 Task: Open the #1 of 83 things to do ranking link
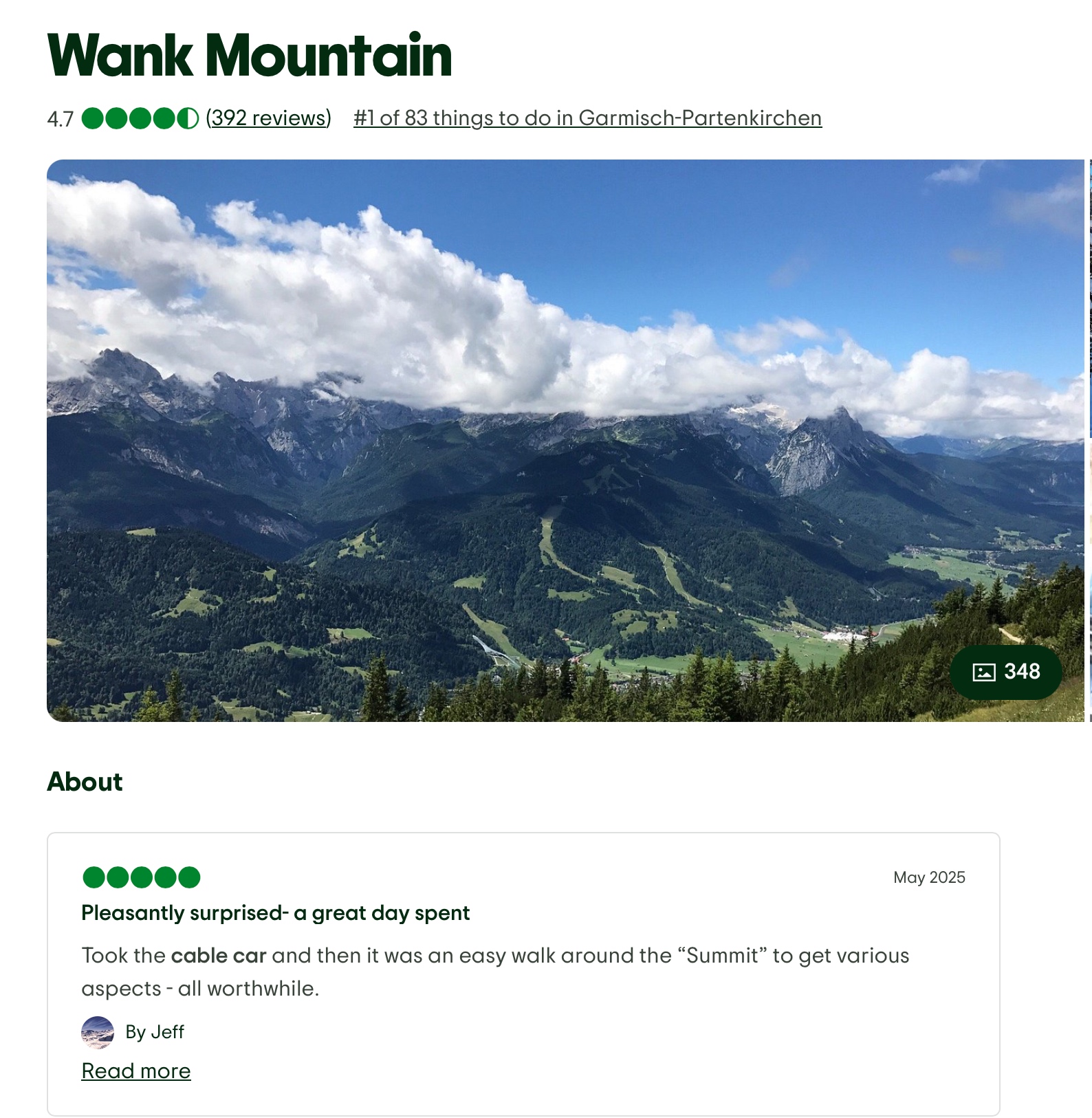click(x=587, y=118)
